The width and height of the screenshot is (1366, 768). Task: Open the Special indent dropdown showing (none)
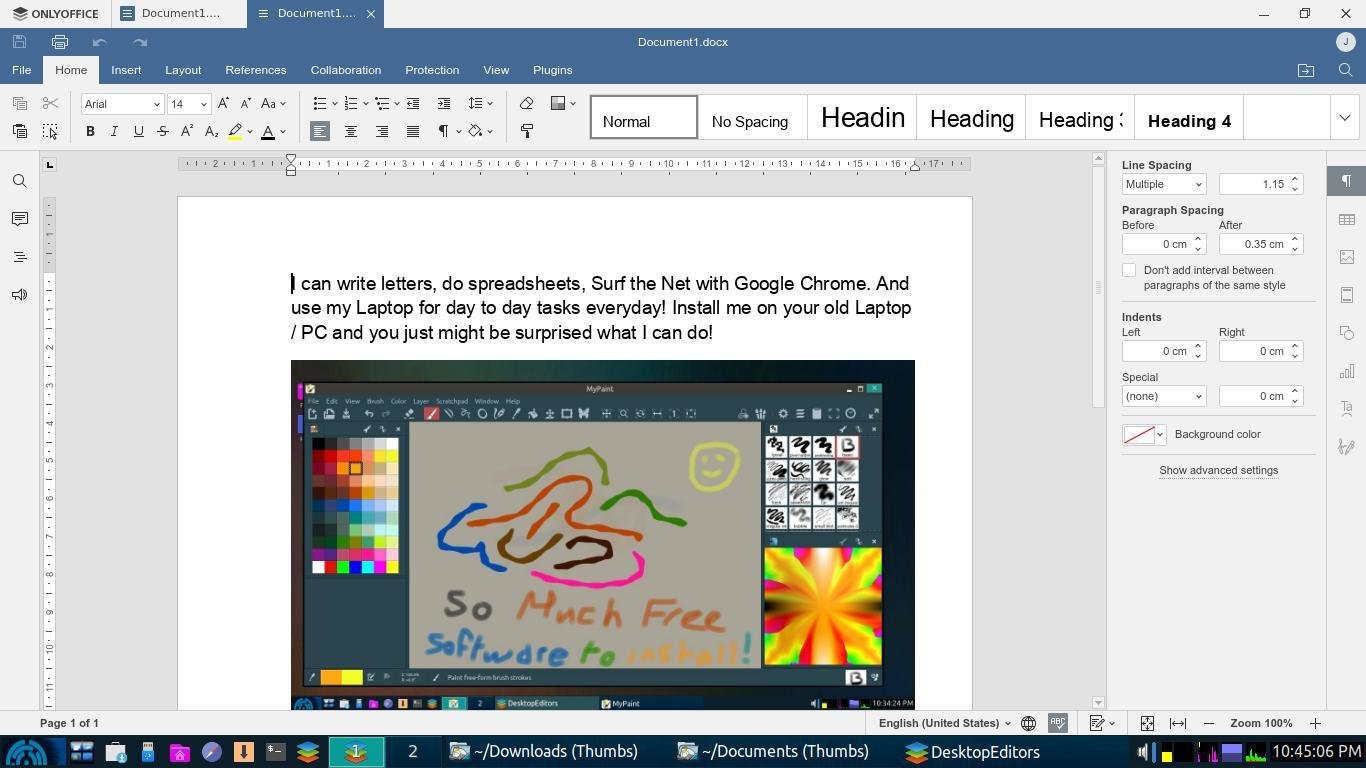coord(1164,396)
